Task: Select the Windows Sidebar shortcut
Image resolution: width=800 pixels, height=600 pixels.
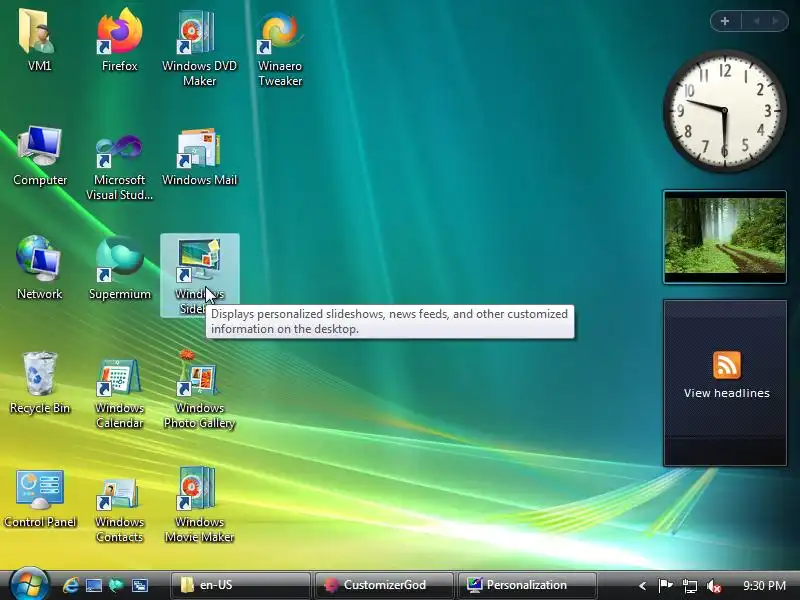Action: (x=199, y=276)
